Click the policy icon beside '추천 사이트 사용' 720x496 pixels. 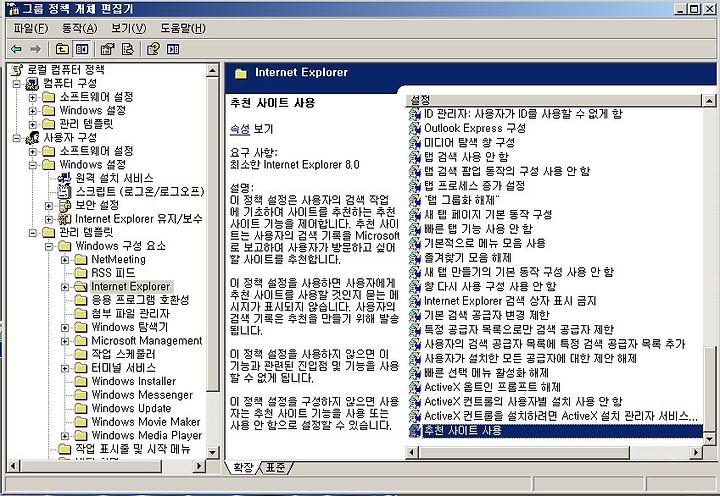click(x=415, y=431)
